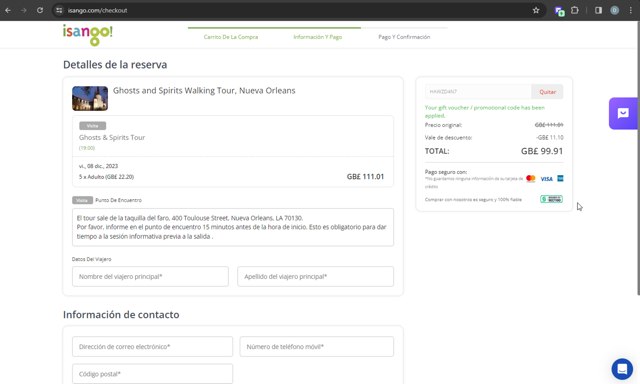The image size is (640, 384).
Task: Toggle the browser side panel icon
Action: [x=598, y=10]
